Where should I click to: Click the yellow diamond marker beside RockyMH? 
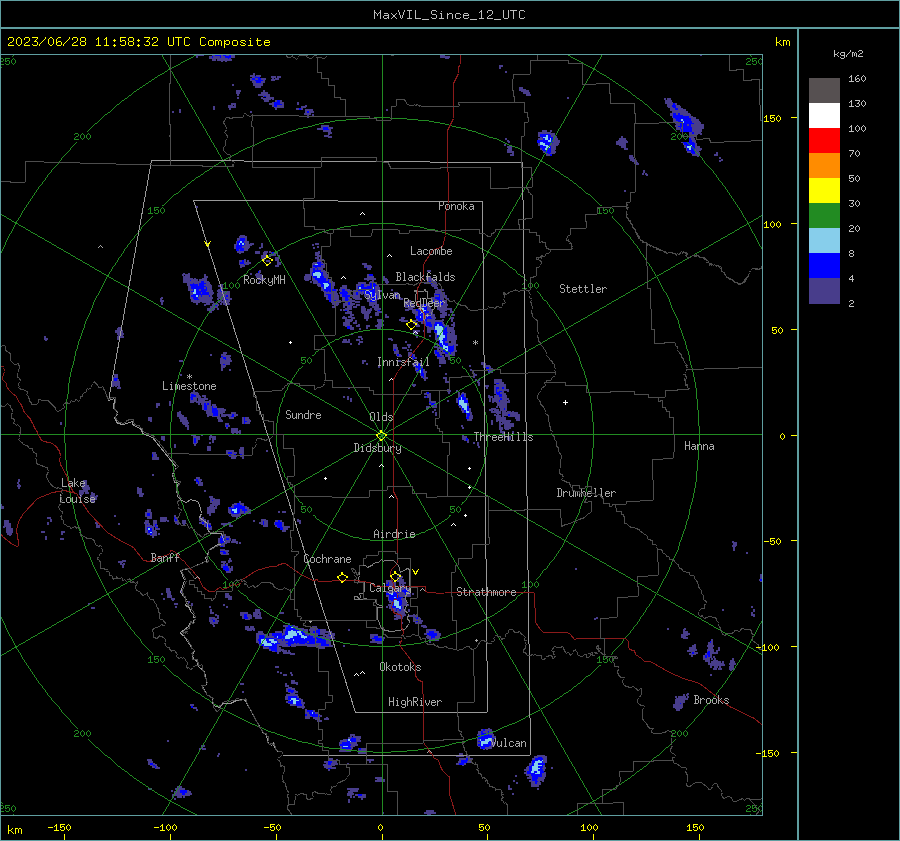(267, 261)
